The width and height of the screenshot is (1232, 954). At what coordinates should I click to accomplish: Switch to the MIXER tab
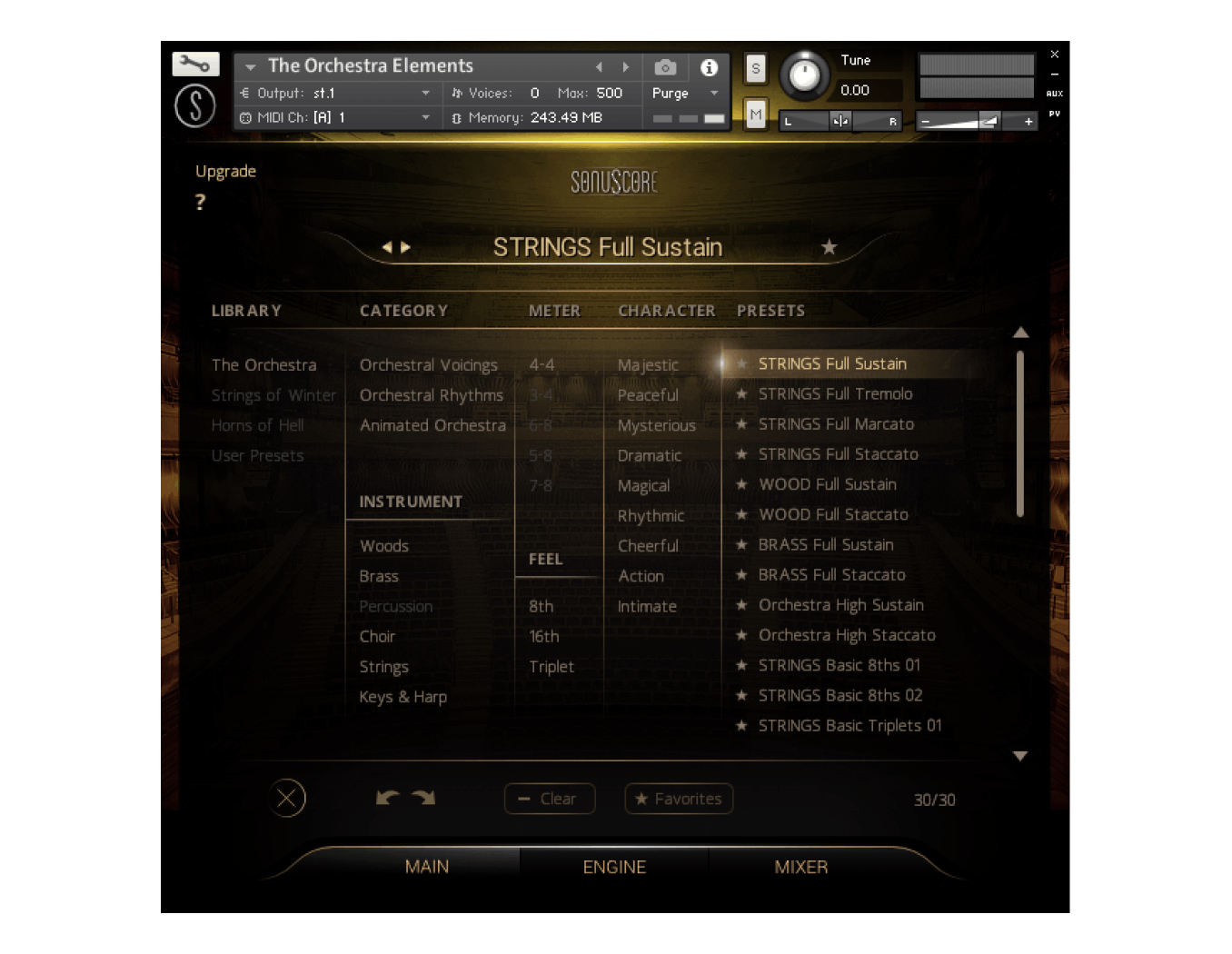pos(800,867)
